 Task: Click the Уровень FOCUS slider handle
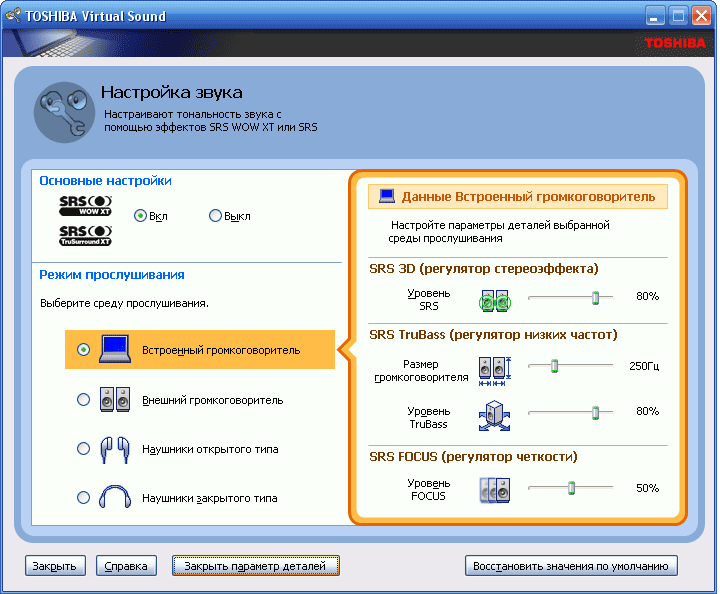pyautogui.click(x=571, y=488)
